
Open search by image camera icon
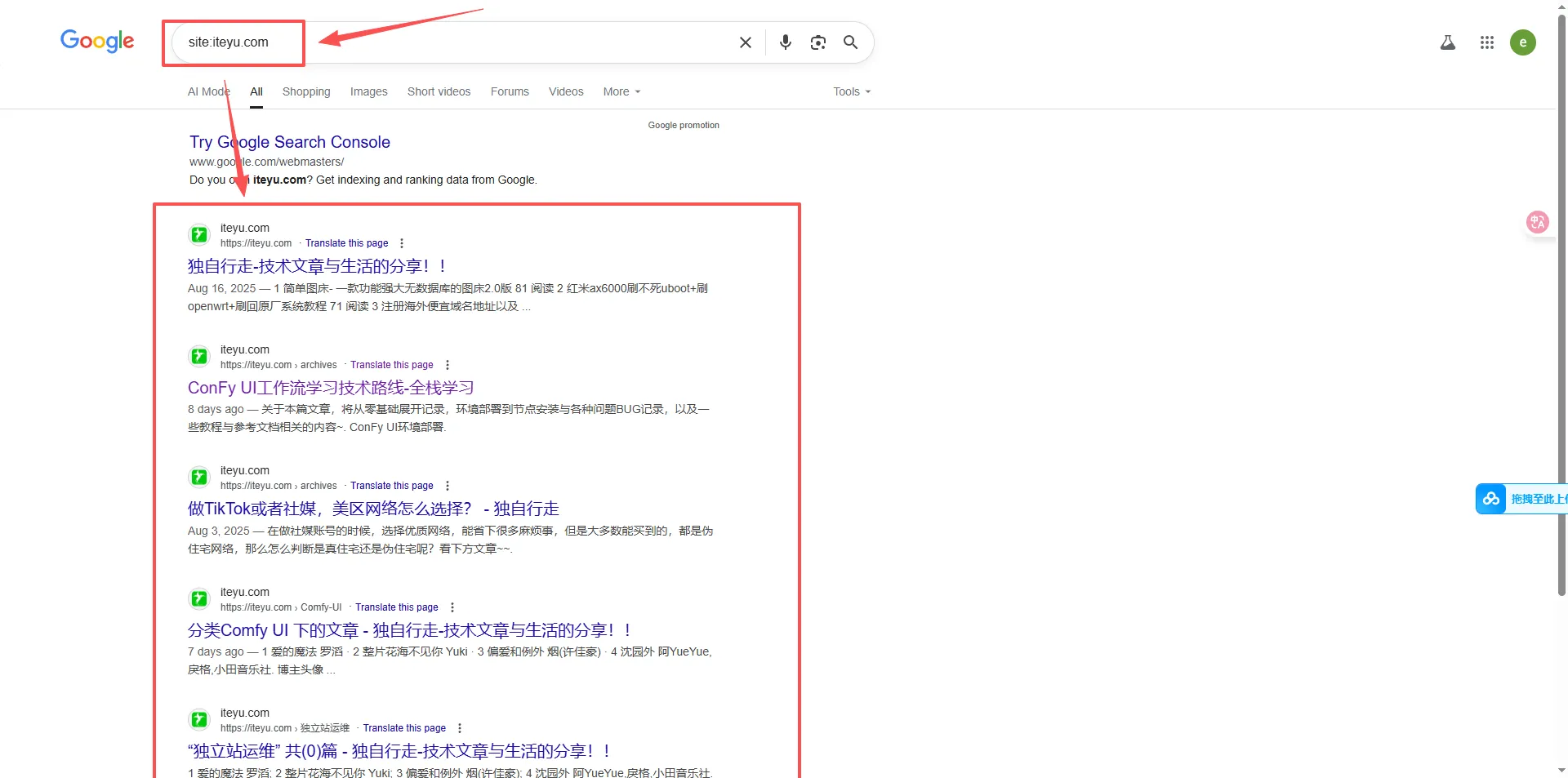(x=817, y=42)
